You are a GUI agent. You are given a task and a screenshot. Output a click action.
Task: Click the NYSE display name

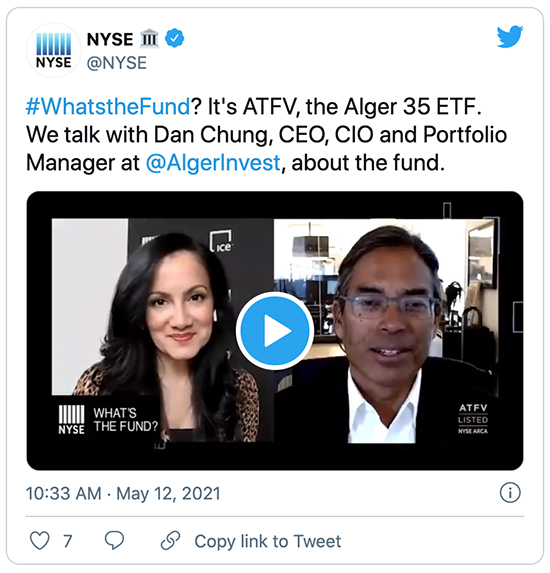pyautogui.click(x=110, y=39)
